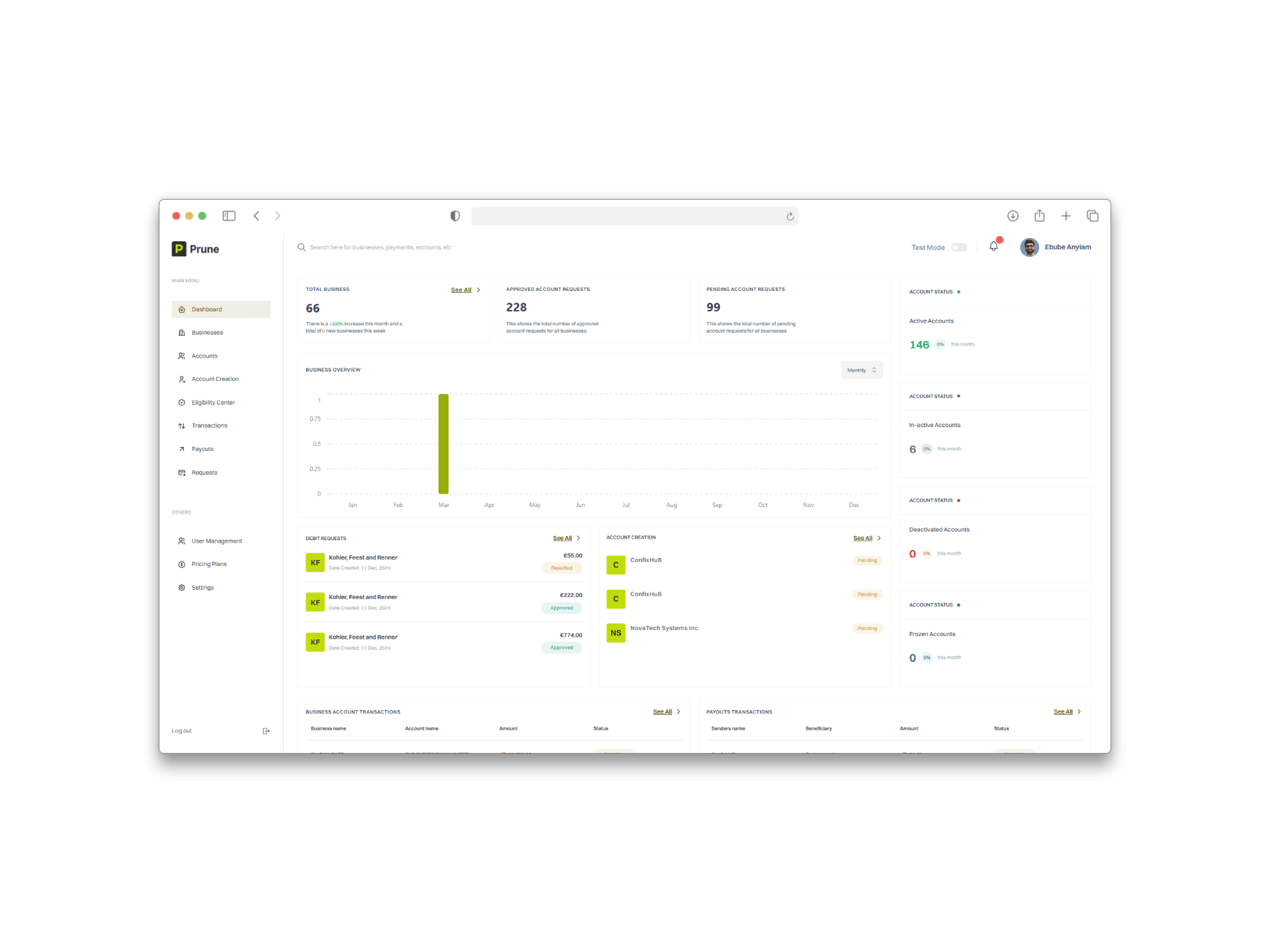The image size is (1270, 952).
Task: Toggle the Test Mode switch
Action: tap(959, 247)
